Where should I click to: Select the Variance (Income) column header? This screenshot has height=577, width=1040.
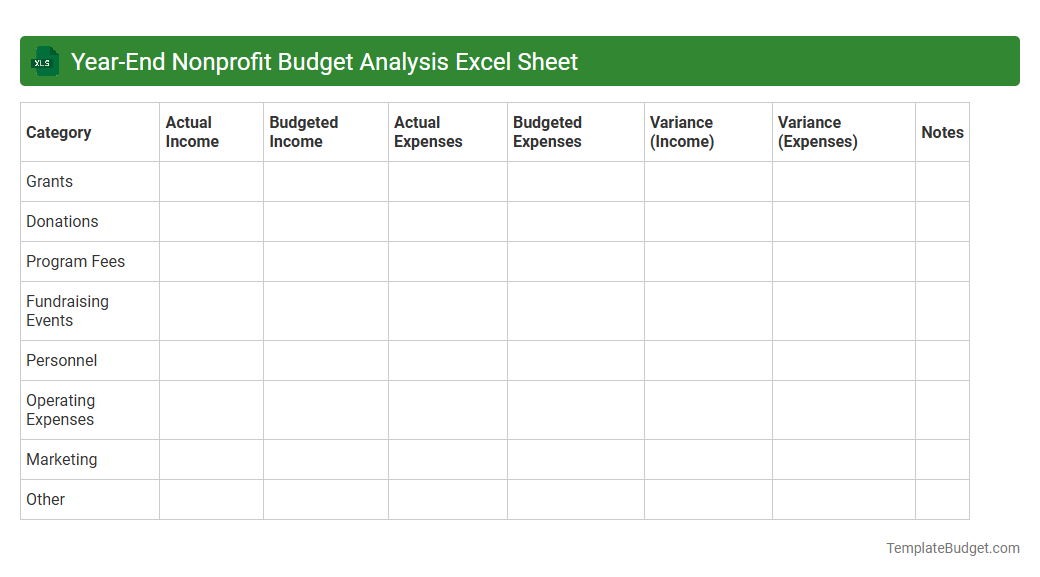point(683,132)
